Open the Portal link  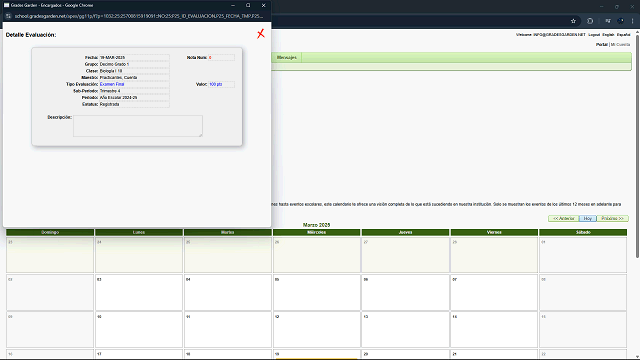tap(602, 44)
